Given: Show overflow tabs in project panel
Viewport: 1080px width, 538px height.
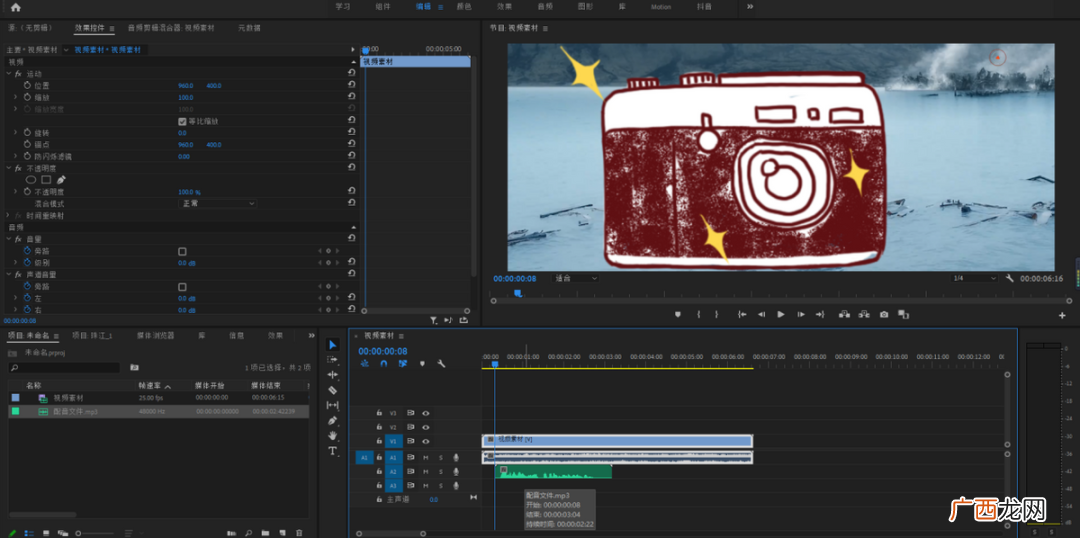Looking at the screenshot, I should pyautogui.click(x=311, y=335).
